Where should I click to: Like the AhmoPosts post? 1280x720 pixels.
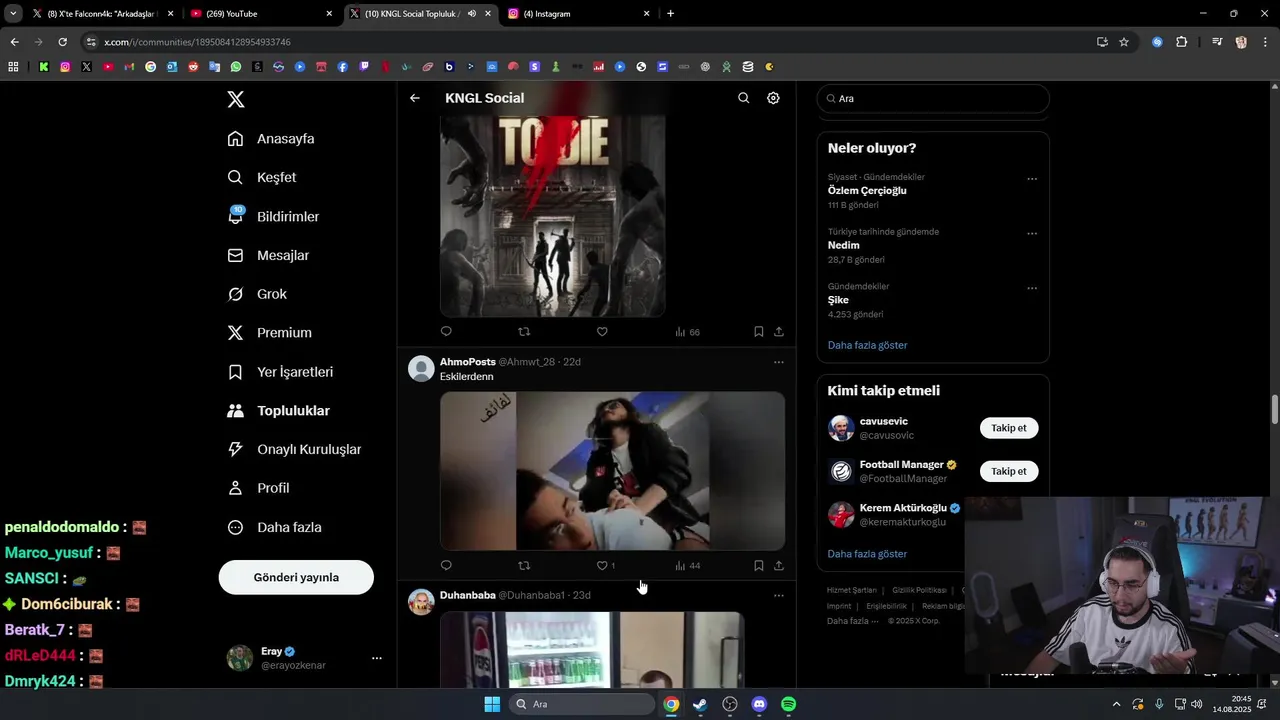pyautogui.click(x=602, y=565)
